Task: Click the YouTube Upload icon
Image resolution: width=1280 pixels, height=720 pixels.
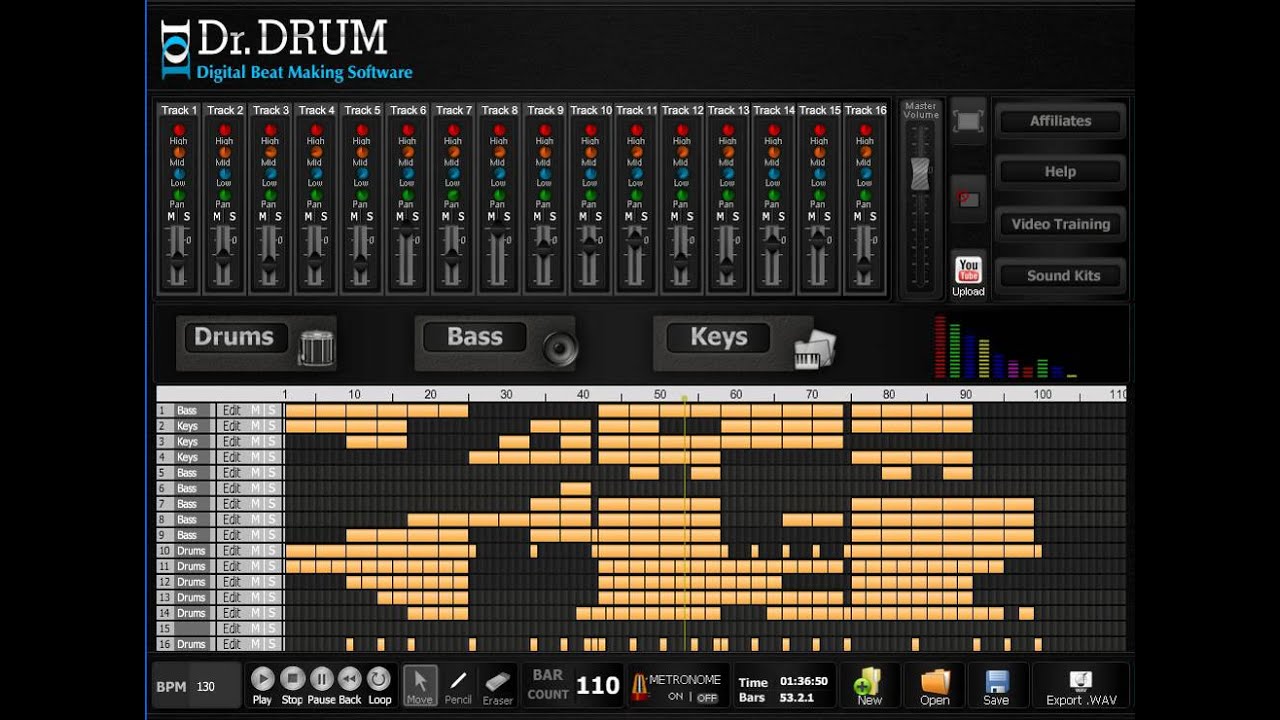Action: click(x=968, y=277)
